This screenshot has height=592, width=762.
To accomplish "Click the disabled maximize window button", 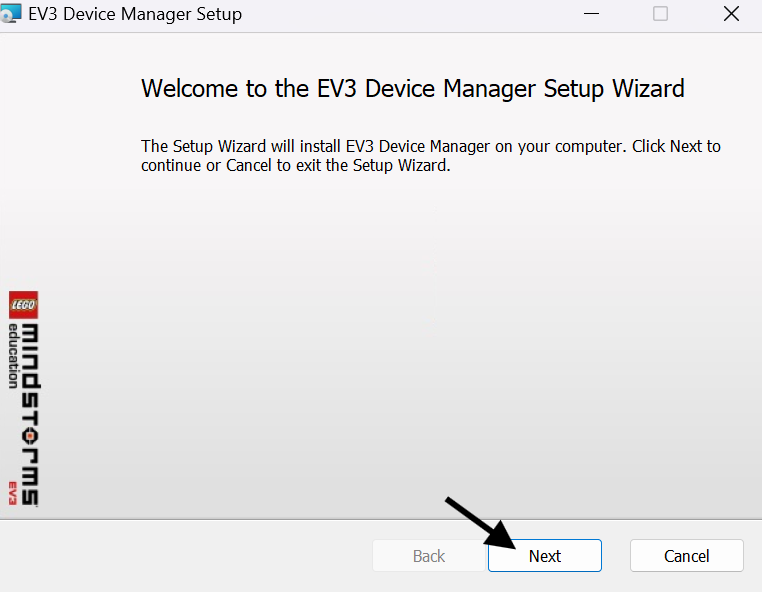I will [x=660, y=14].
